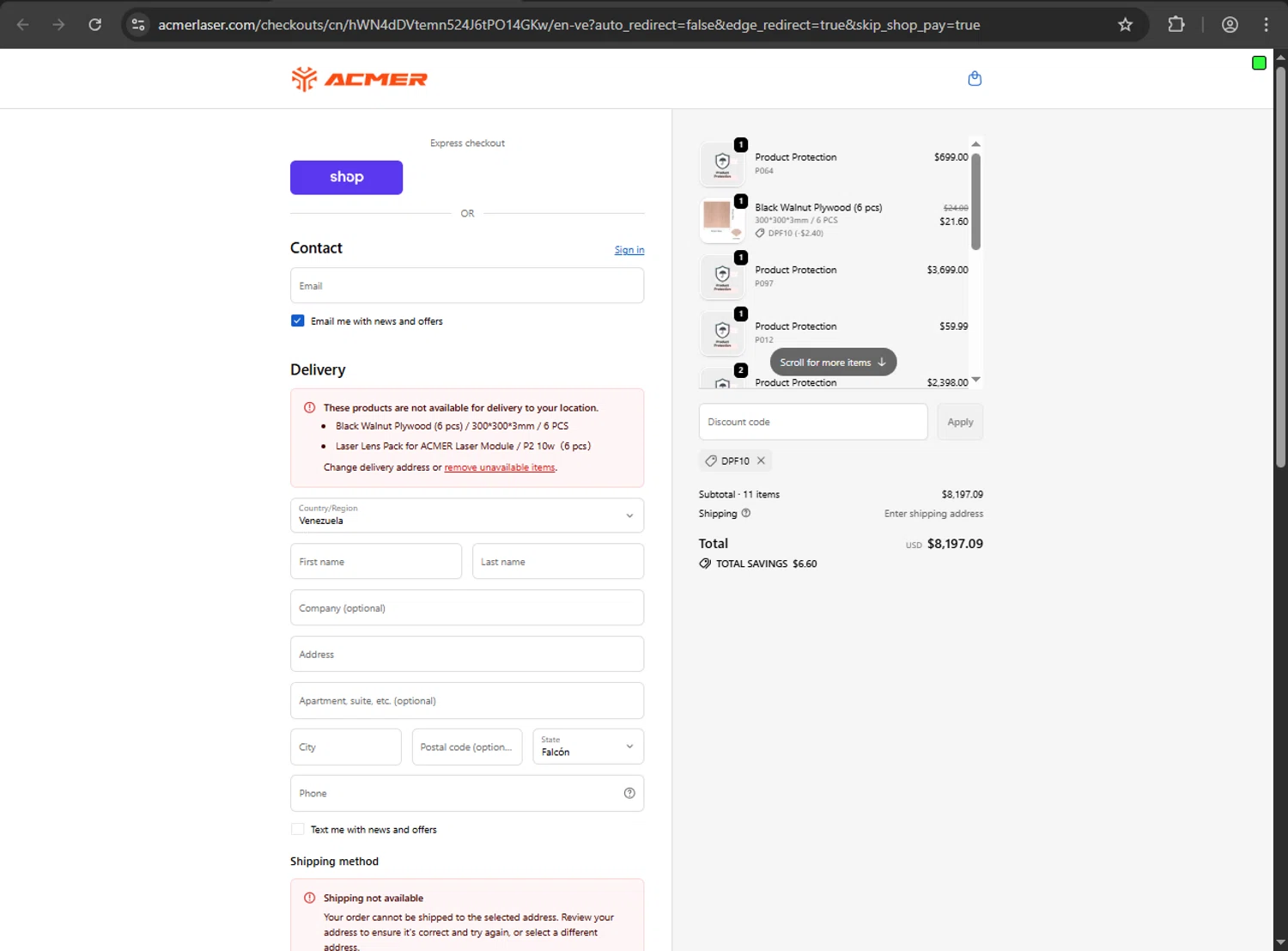Click Scroll for more items button
Viewport: 1288px width, 951px height.
point(833,363)
